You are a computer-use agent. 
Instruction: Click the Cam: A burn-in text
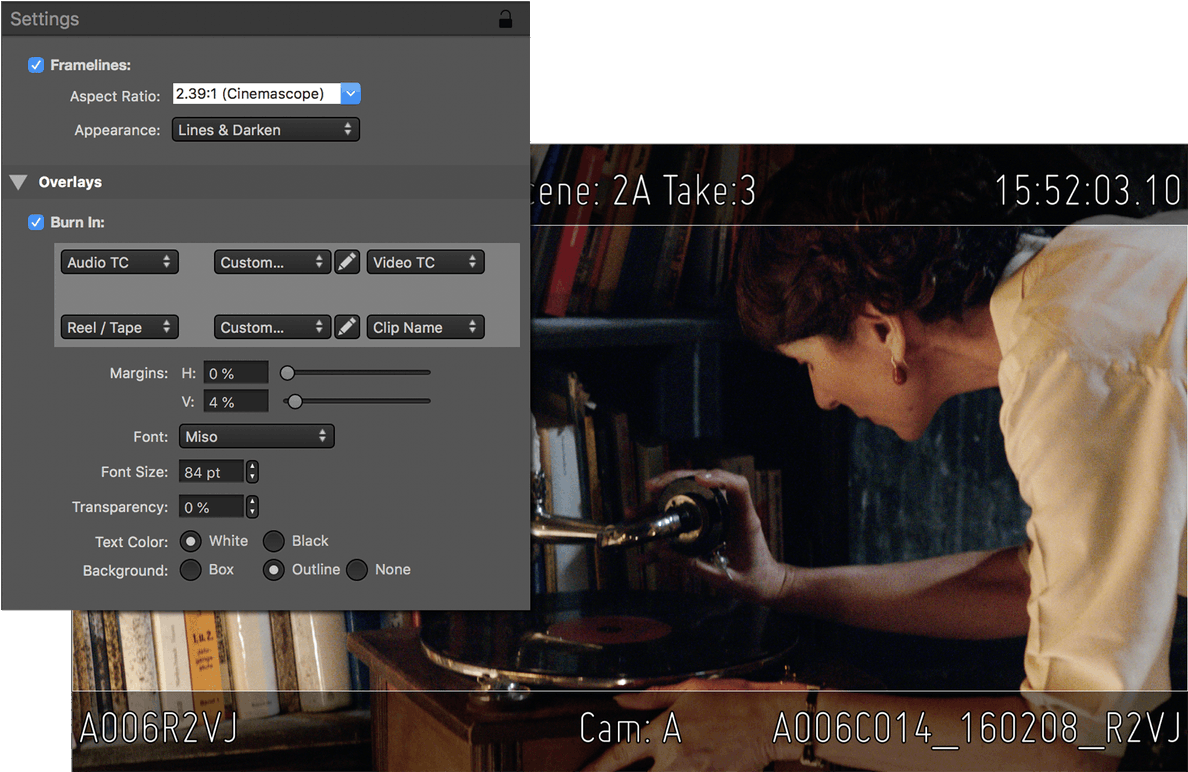click(x=630, y=728)
